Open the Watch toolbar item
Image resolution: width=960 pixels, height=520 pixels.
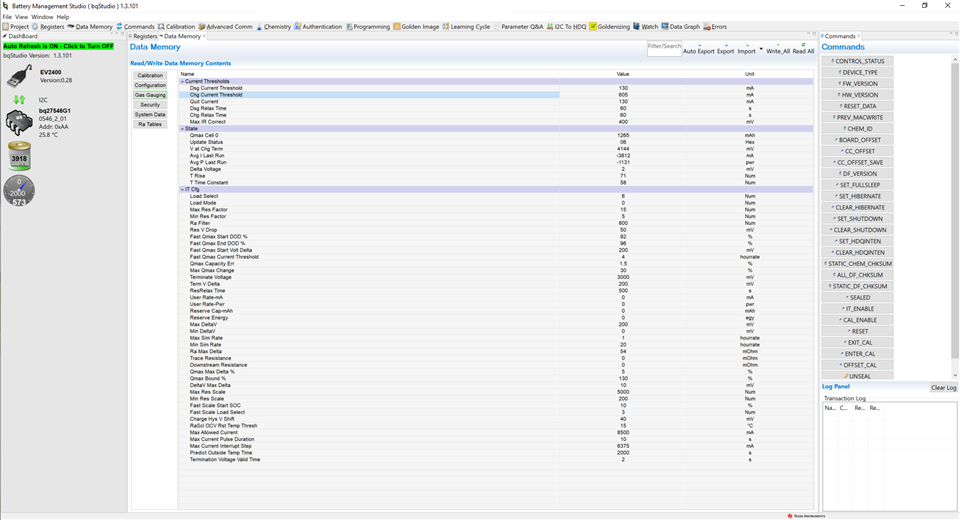click(645, 26)
